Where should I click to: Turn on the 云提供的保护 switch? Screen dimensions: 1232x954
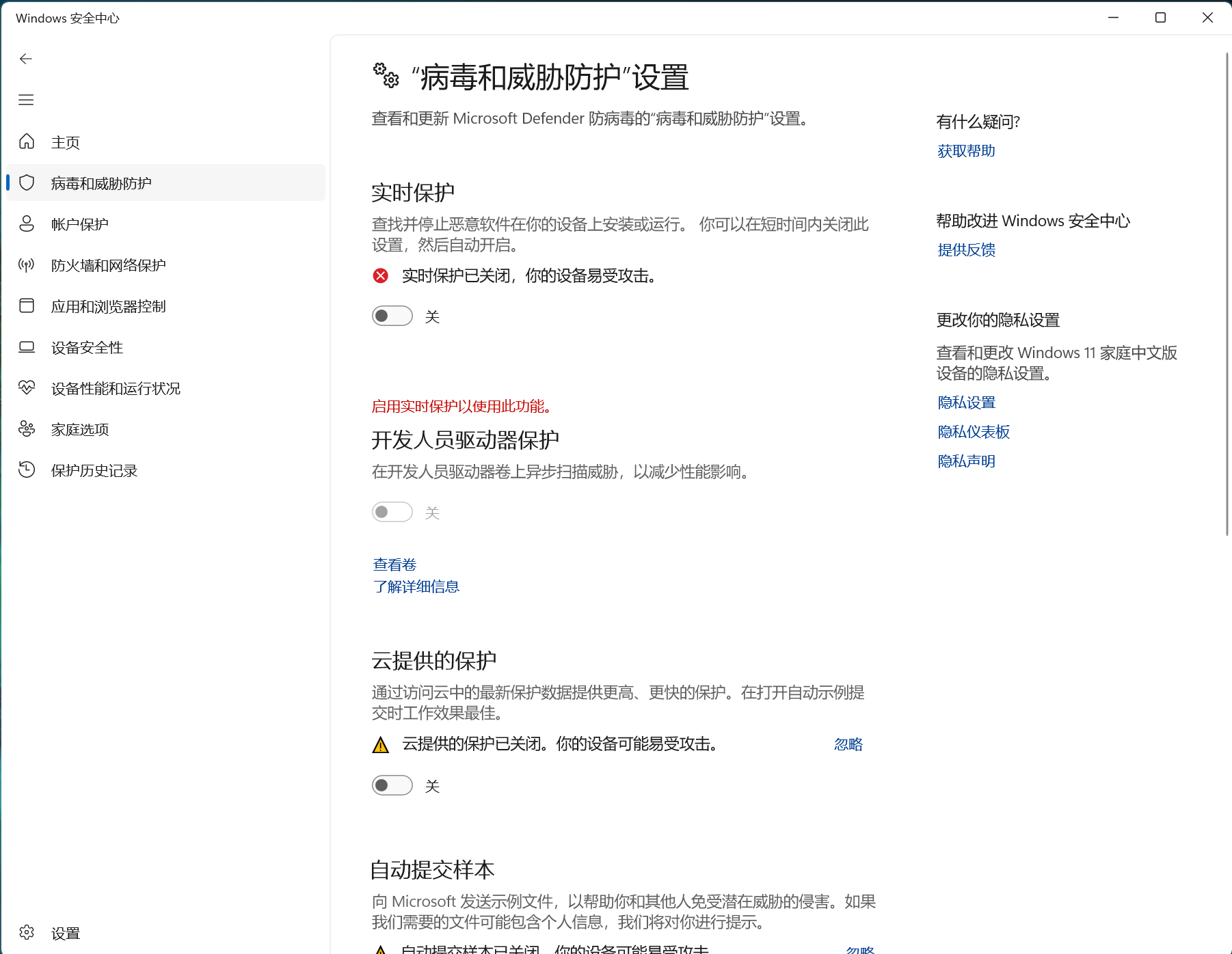coord(392,785)
